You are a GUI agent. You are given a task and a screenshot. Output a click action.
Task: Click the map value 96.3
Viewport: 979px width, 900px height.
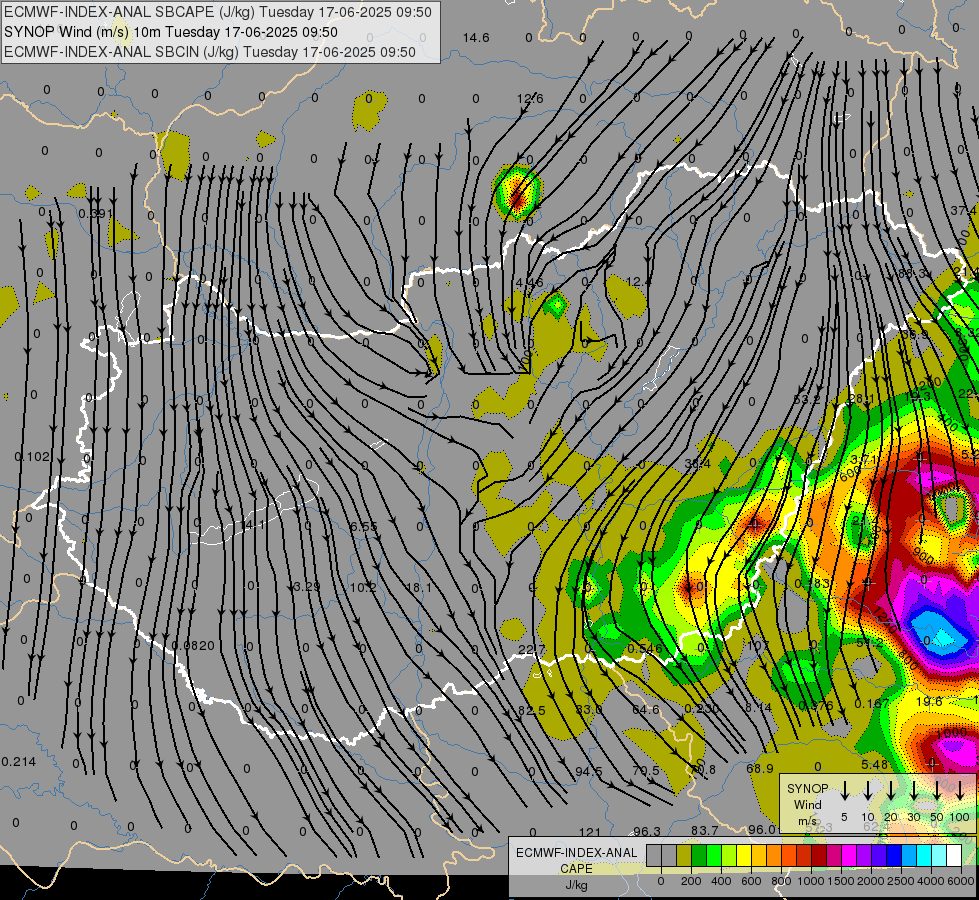click(x=647, y=831)
